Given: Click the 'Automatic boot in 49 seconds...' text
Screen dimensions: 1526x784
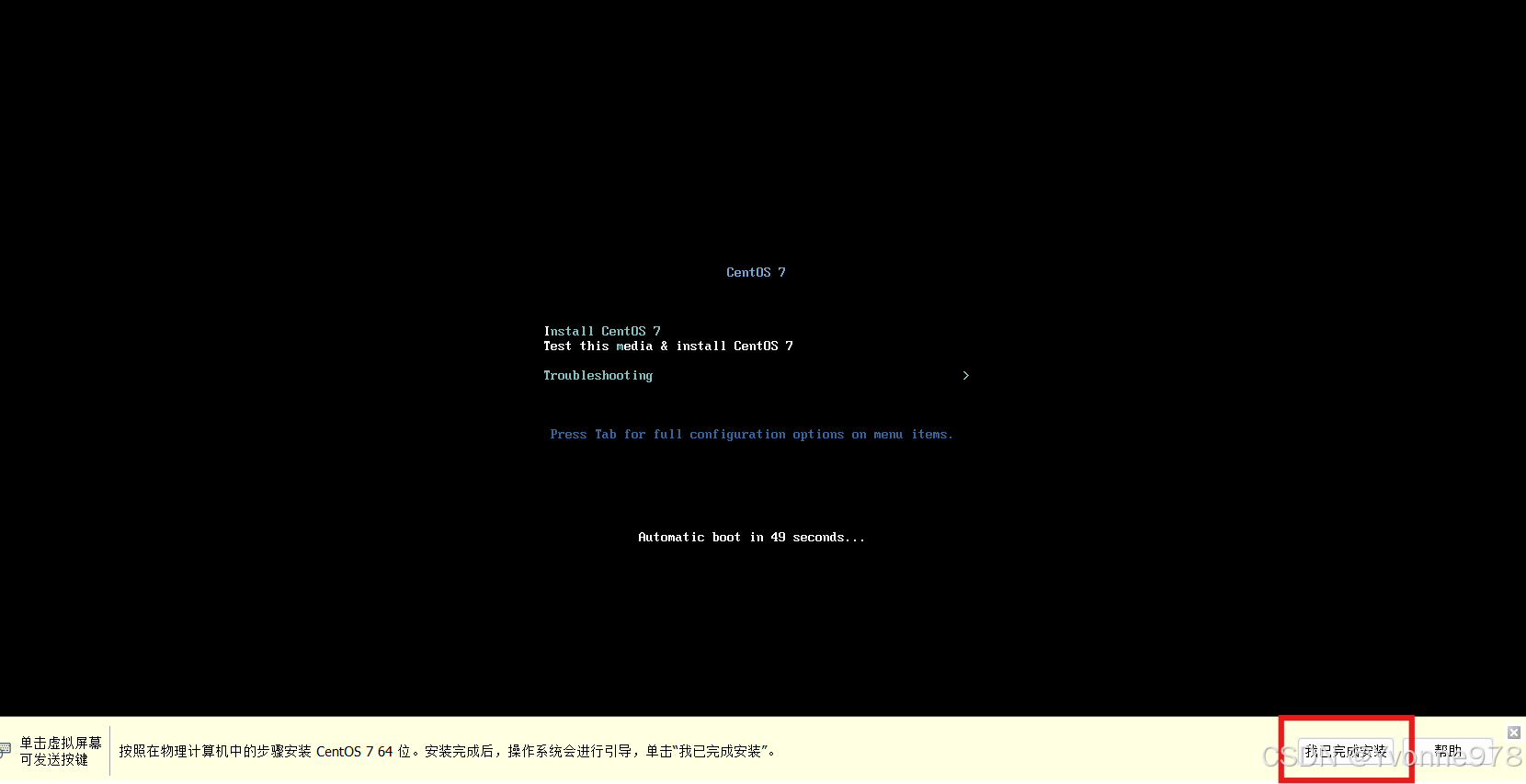Looking at the screenshot, I should 752,537.
